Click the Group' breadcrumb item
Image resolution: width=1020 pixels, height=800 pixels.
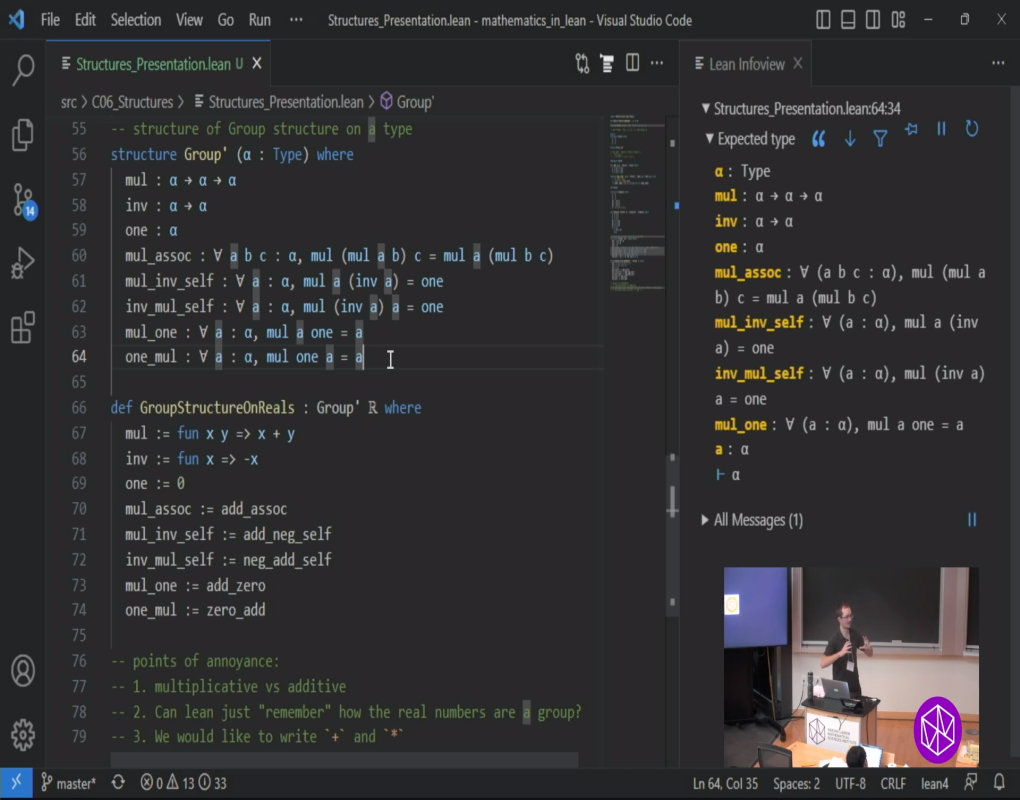[414, 101]
